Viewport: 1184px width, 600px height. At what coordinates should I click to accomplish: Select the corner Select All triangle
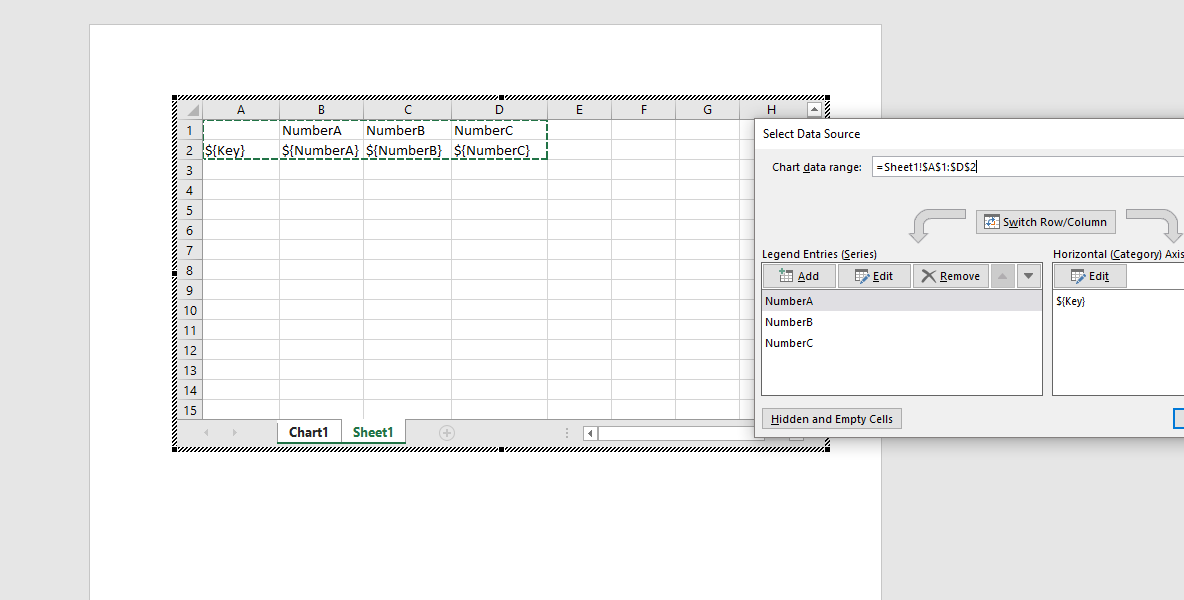190,109
